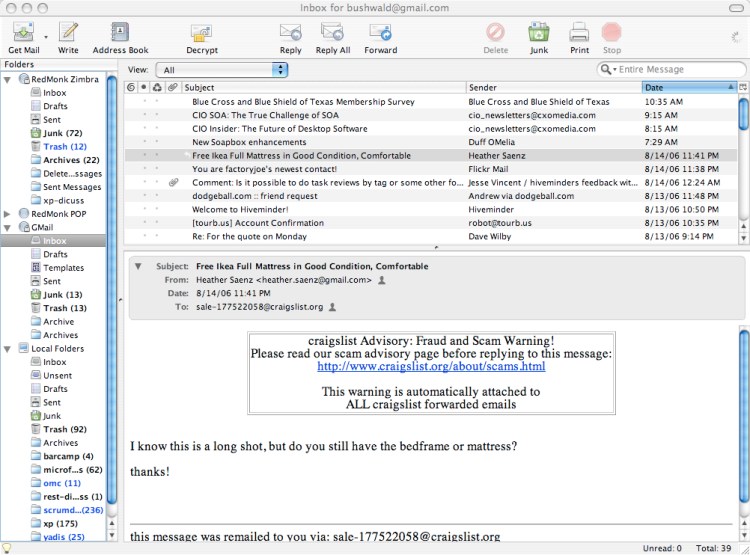This screenshot has width=750, height=555.
Task: Open the Address Book icon
Action: point(120,33)
